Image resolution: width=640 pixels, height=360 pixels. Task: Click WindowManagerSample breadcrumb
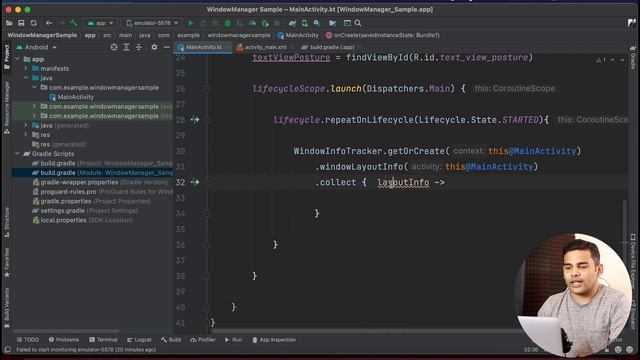[x=42, y=36]
